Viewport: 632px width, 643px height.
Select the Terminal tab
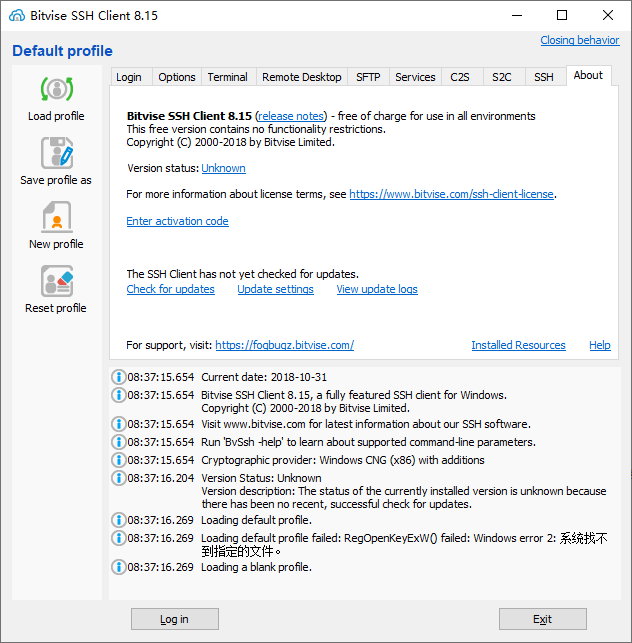pos(228,77)
